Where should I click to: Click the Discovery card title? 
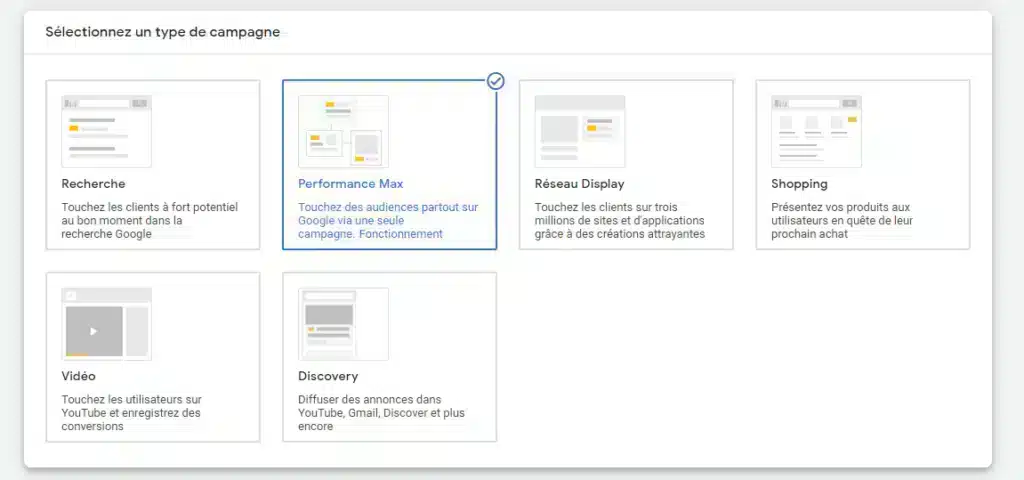[328, 377]
